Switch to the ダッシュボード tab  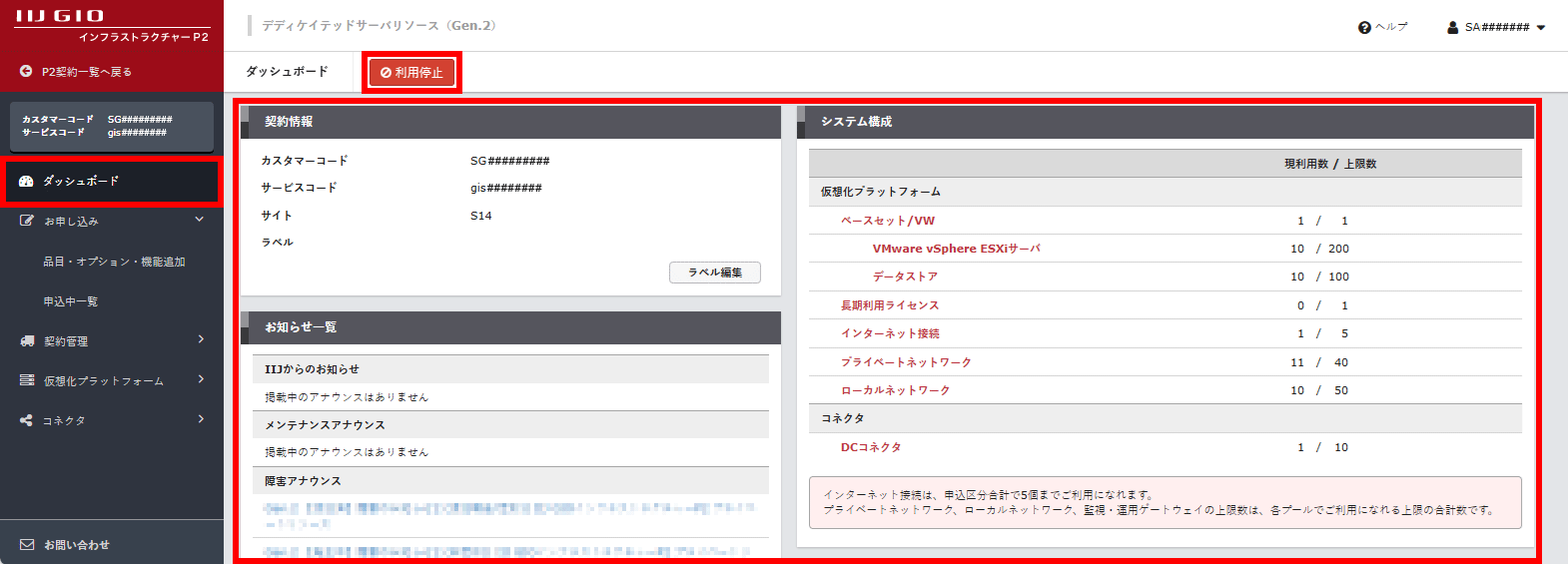(287, 72)
